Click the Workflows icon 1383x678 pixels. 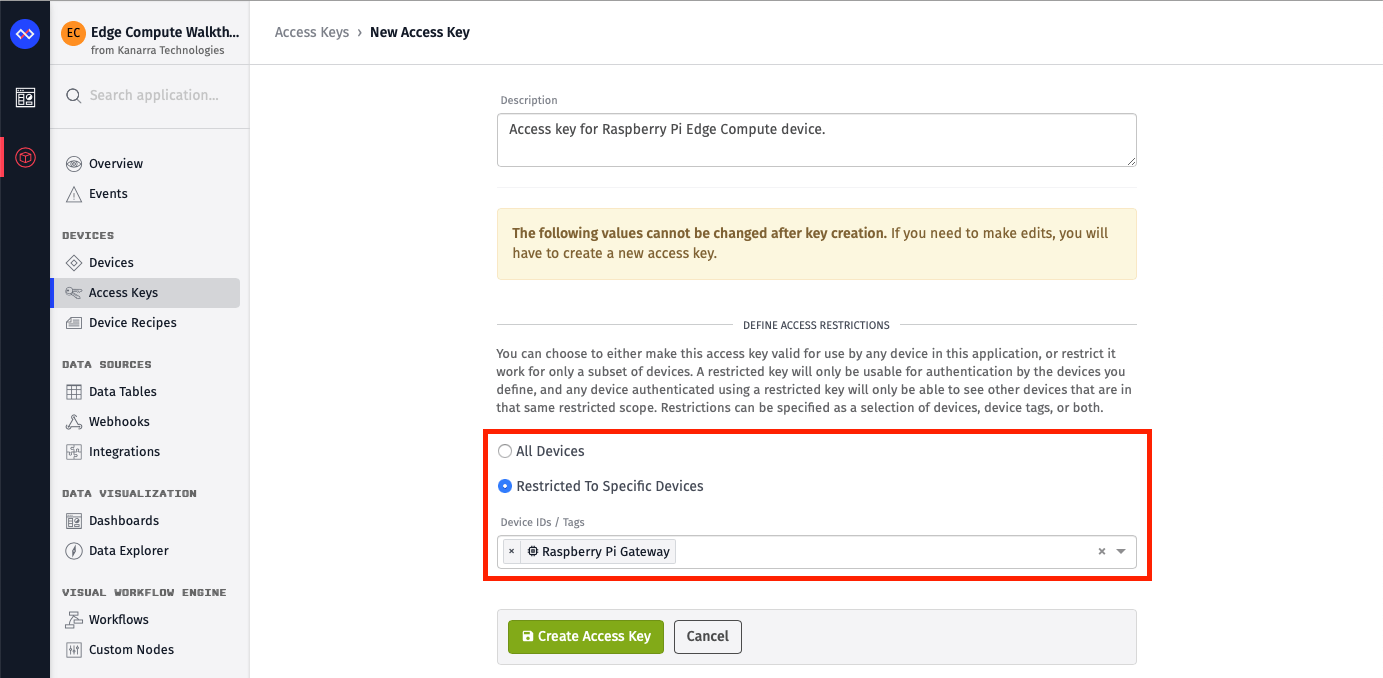point(74,620)
